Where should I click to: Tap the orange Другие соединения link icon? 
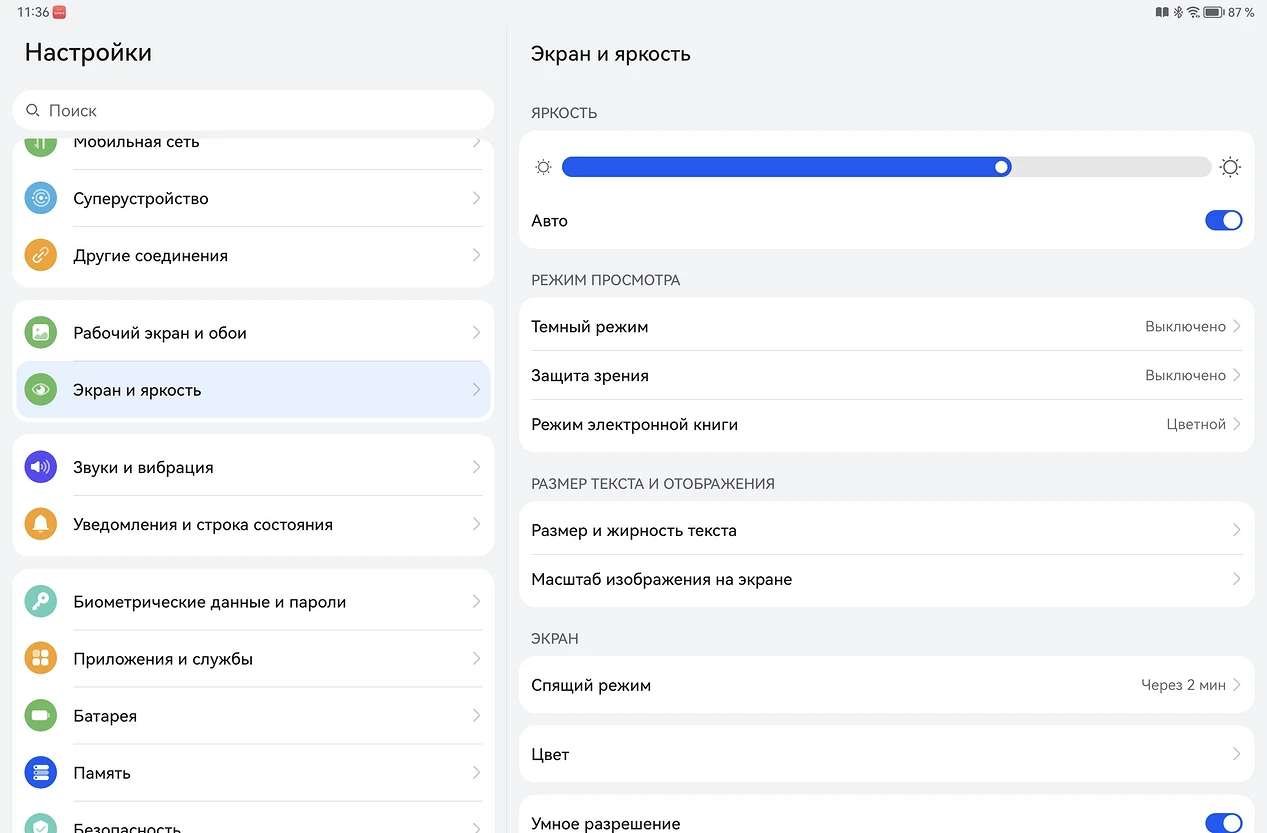(x=41, y=255)
